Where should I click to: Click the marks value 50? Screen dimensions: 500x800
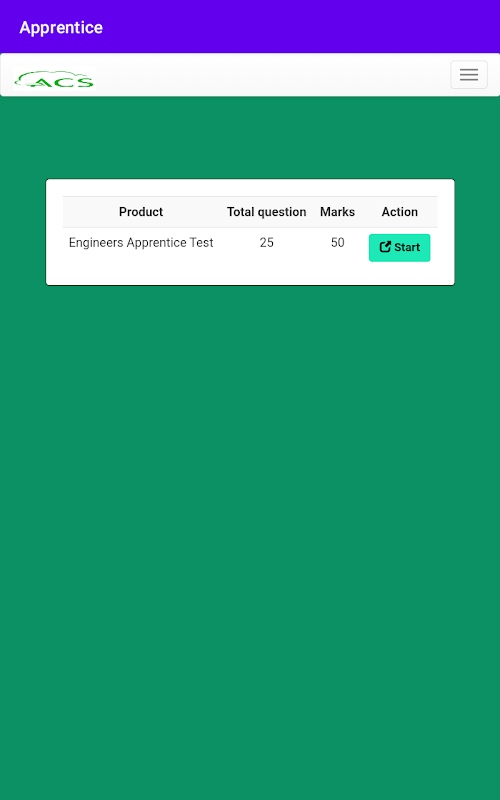[337, 242]
